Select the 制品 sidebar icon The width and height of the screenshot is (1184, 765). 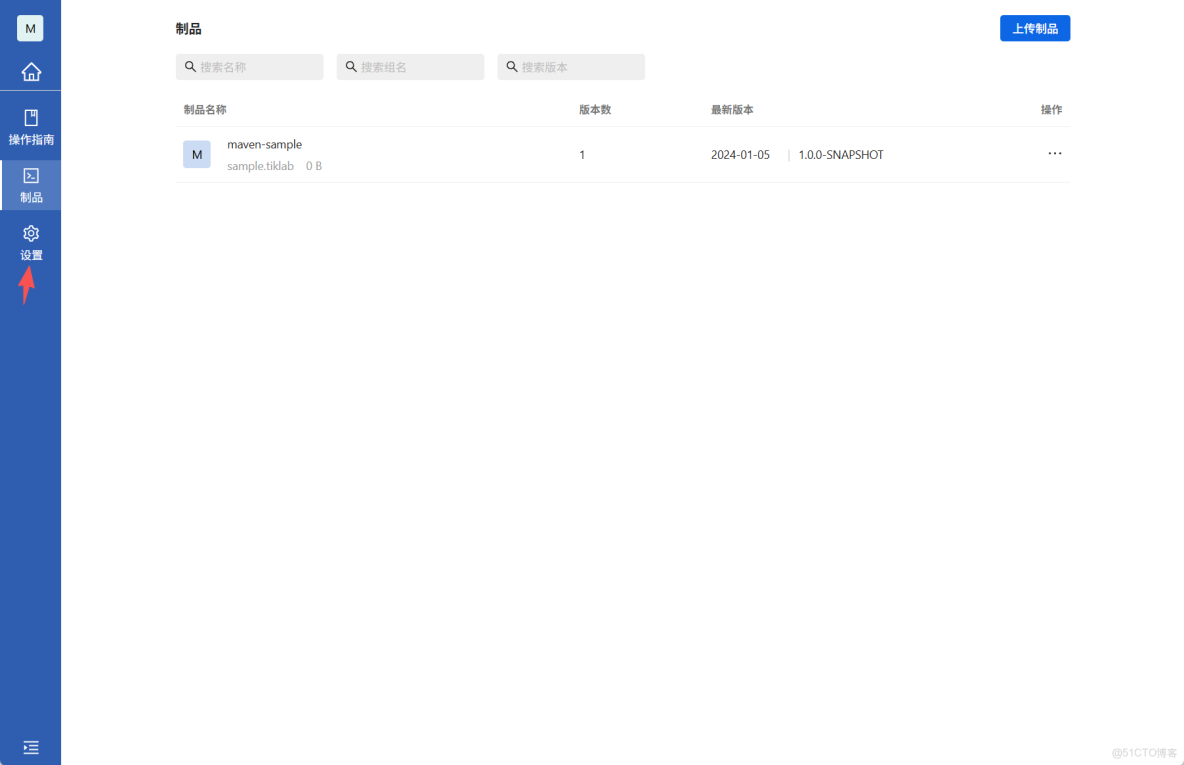point(31,178)
